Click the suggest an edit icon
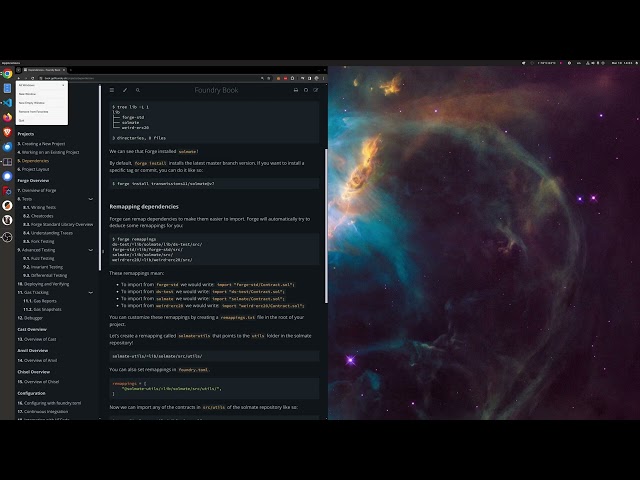The width and height of the screenshot is (640, 480). click(316, 90)
